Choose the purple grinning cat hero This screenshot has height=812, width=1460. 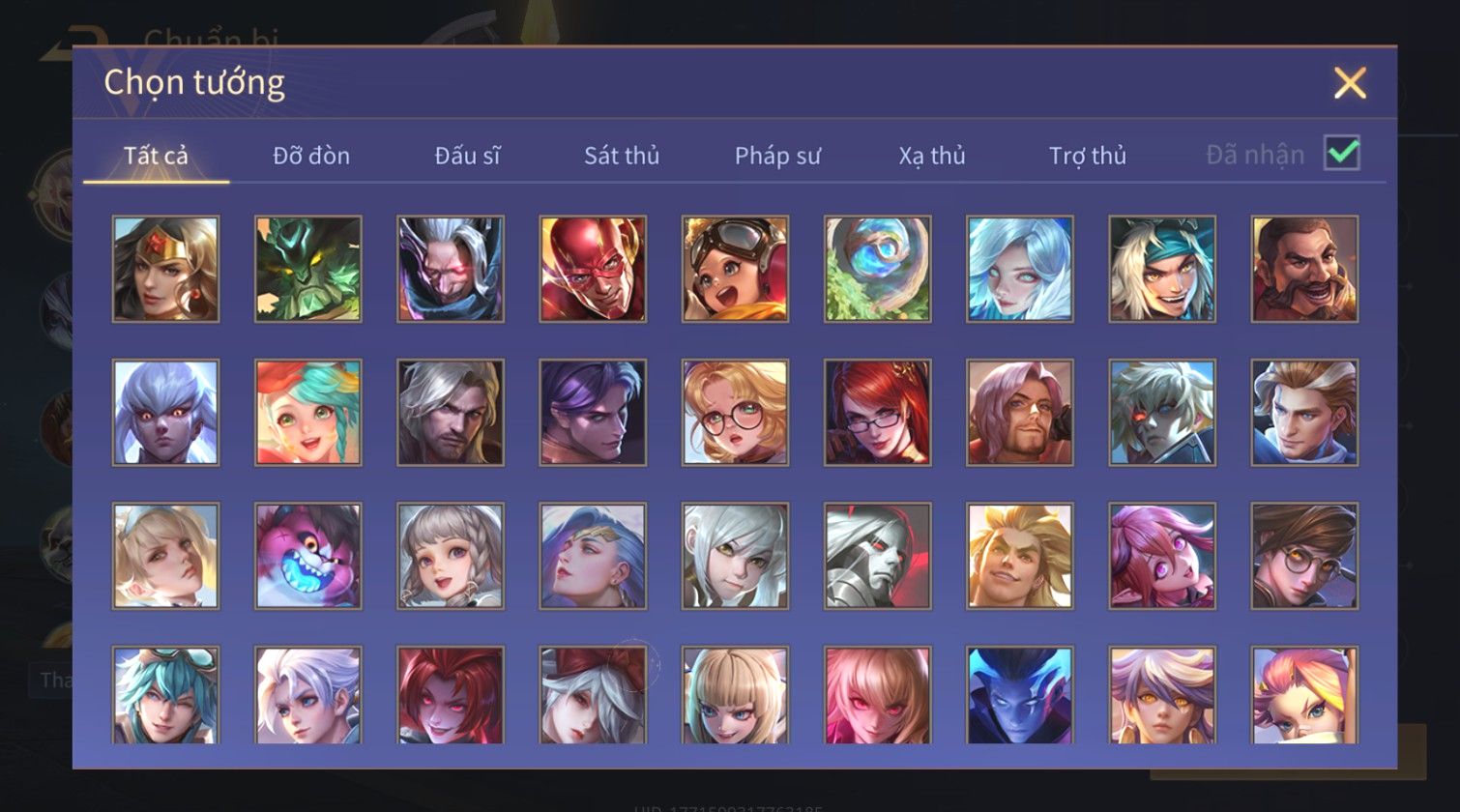click(308, 556)
